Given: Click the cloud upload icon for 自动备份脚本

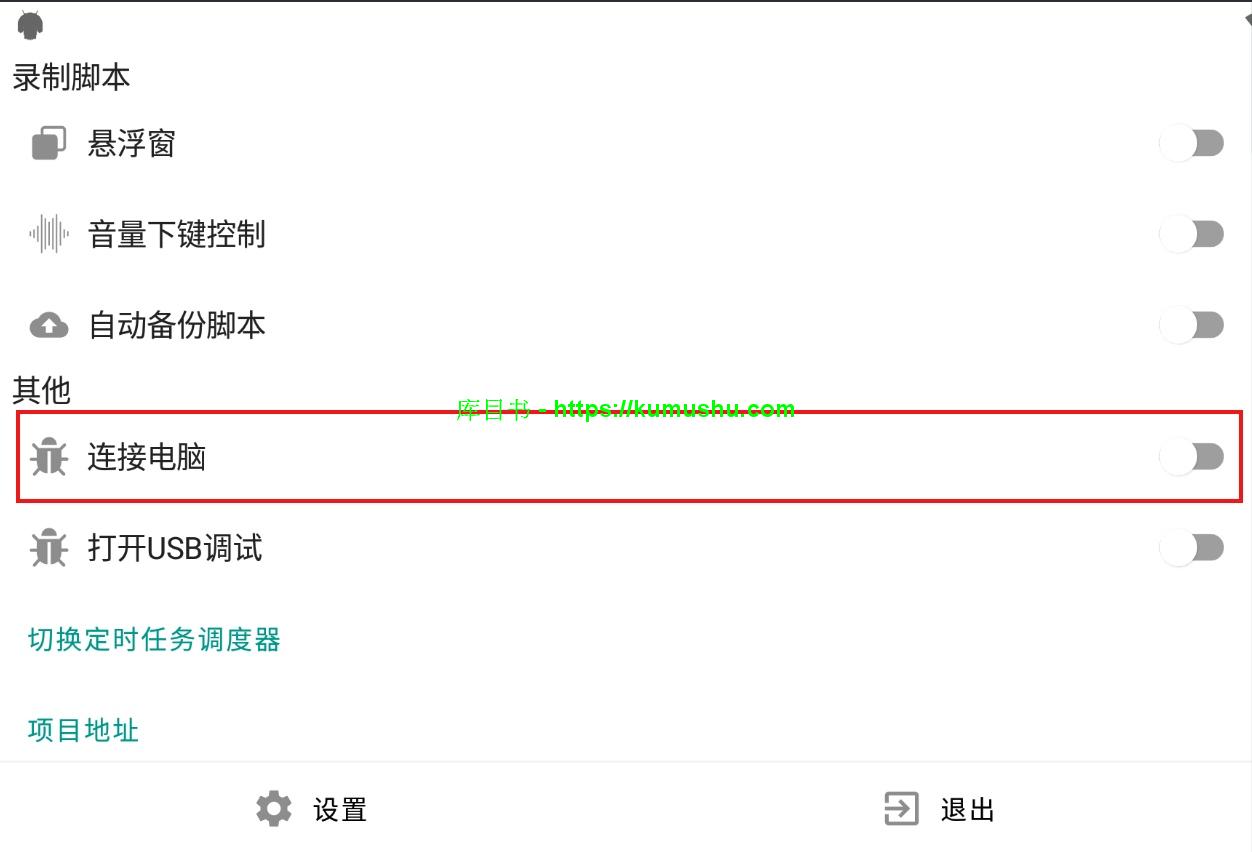Looking at the screenshot, I should [x=49, y=325].
